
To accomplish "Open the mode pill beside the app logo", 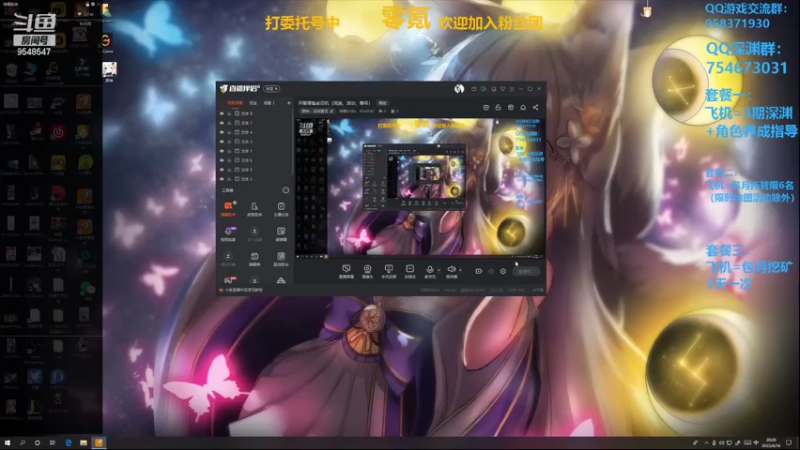I will point(271,89).
